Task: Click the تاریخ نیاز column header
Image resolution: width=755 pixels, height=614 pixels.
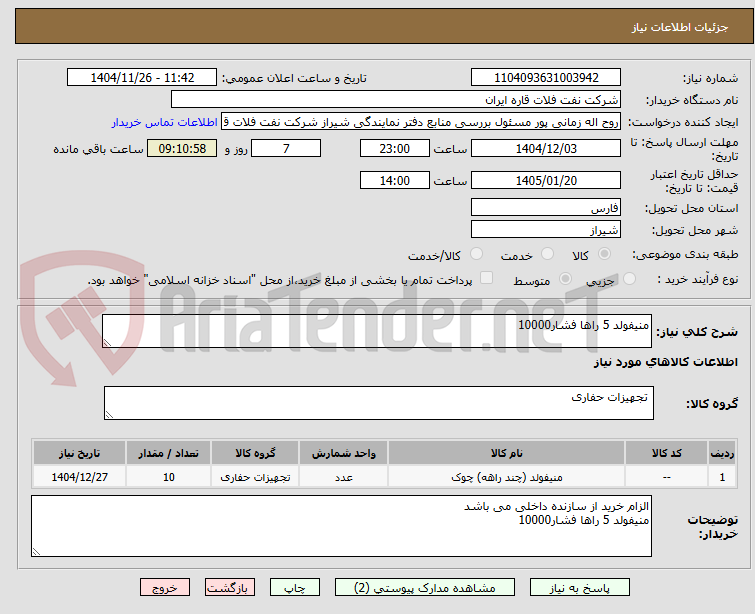Action: pyautogui.click(x=79, y=453)
